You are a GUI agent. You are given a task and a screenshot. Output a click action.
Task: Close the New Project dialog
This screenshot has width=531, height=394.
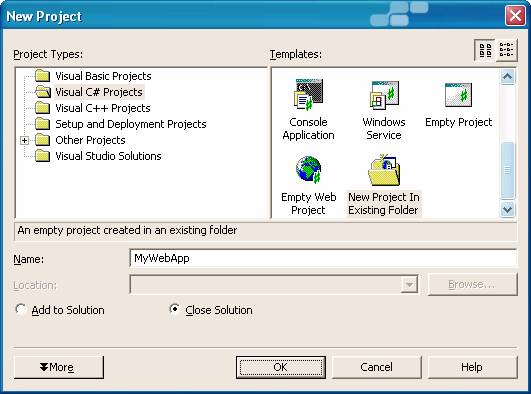pos(515,16)
